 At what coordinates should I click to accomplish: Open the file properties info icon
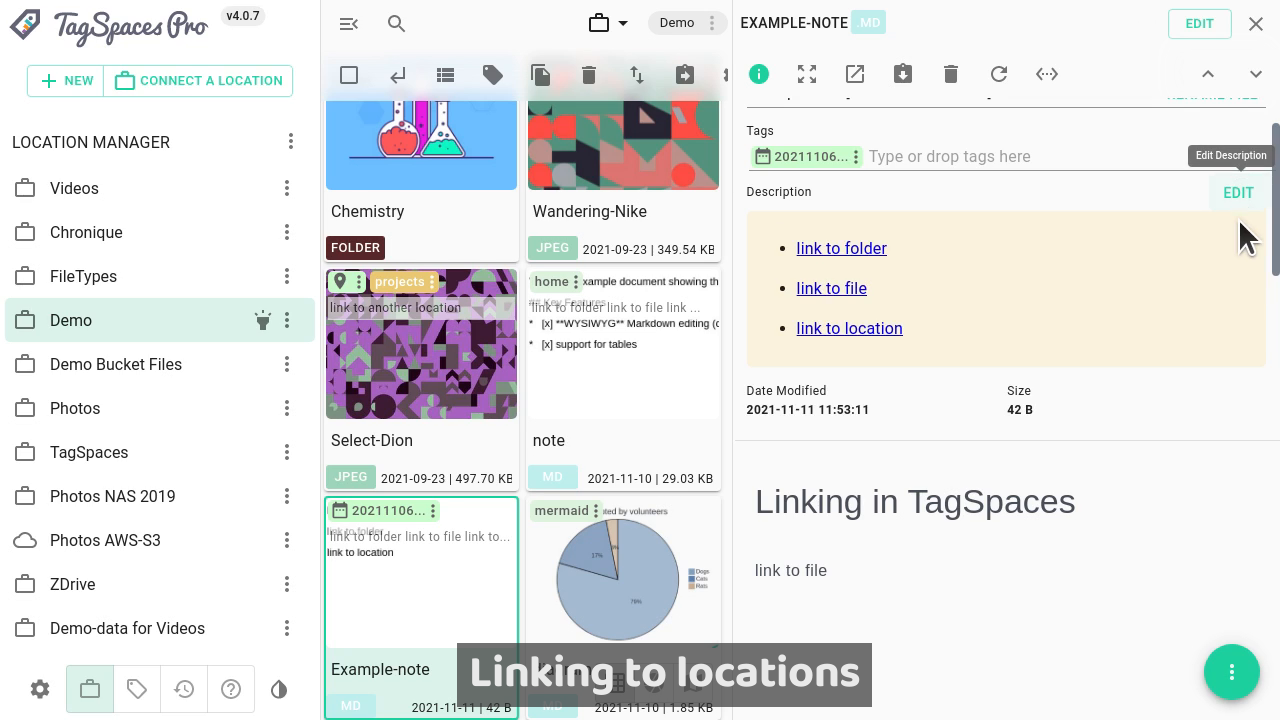[759, 74]
